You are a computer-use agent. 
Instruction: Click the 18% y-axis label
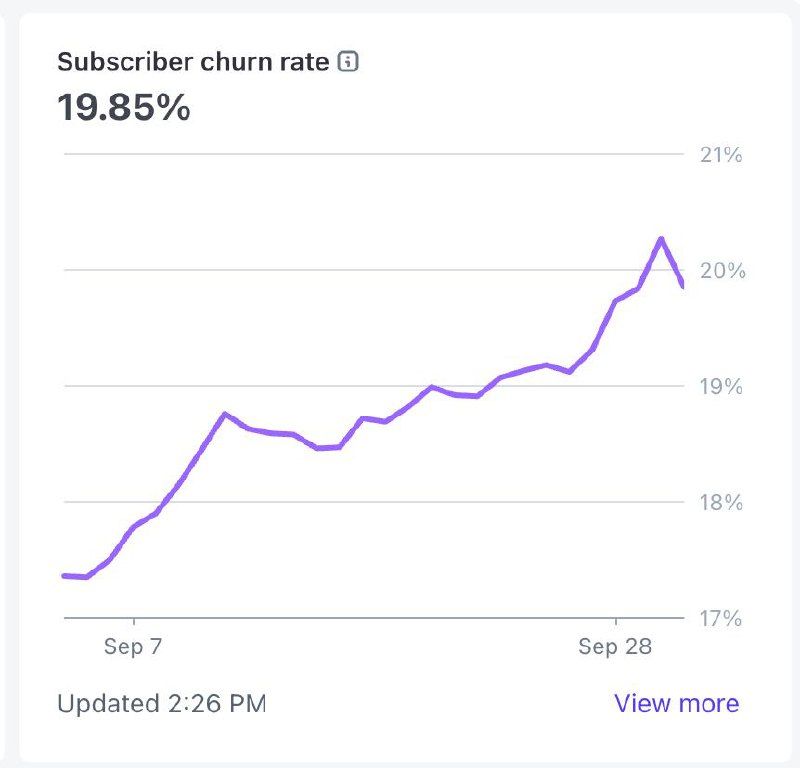tap(720, 502)
